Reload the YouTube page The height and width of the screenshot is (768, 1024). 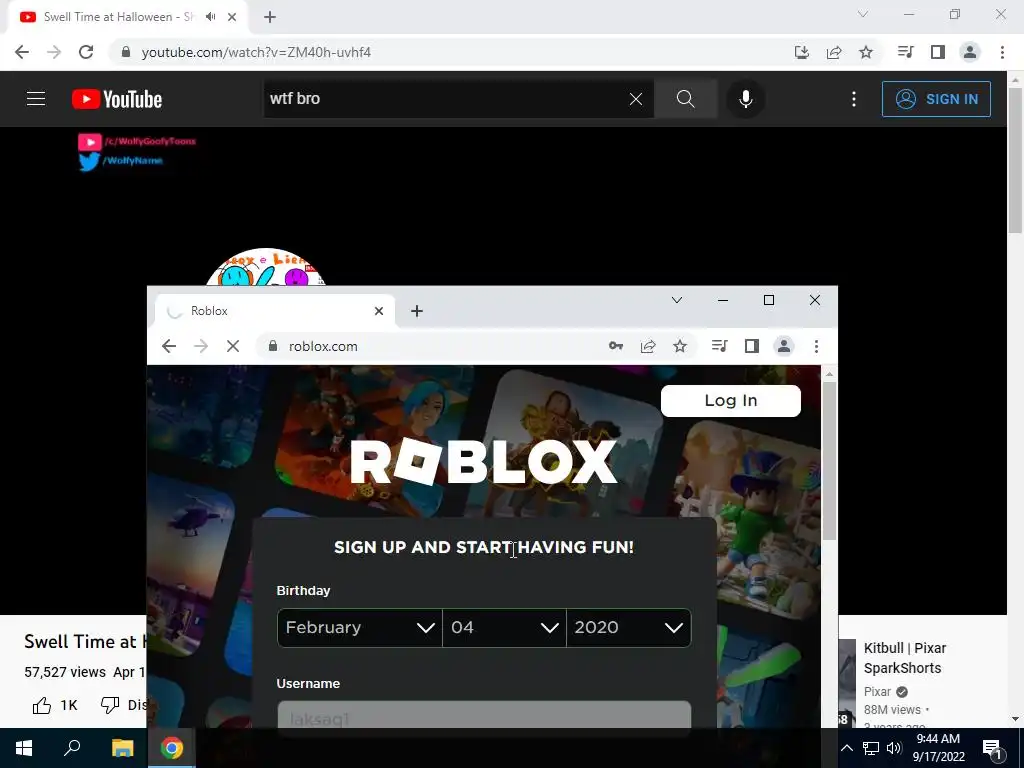click(86, 52)
